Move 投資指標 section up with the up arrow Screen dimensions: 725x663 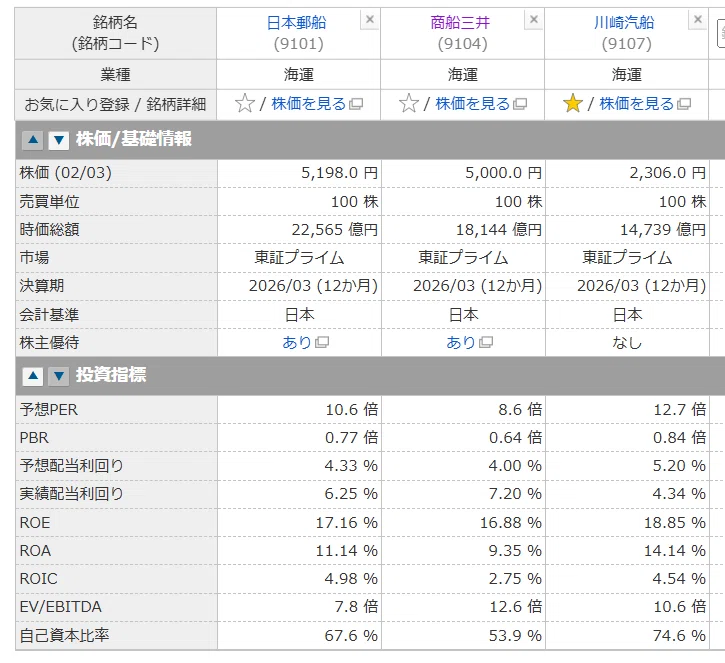33,376
